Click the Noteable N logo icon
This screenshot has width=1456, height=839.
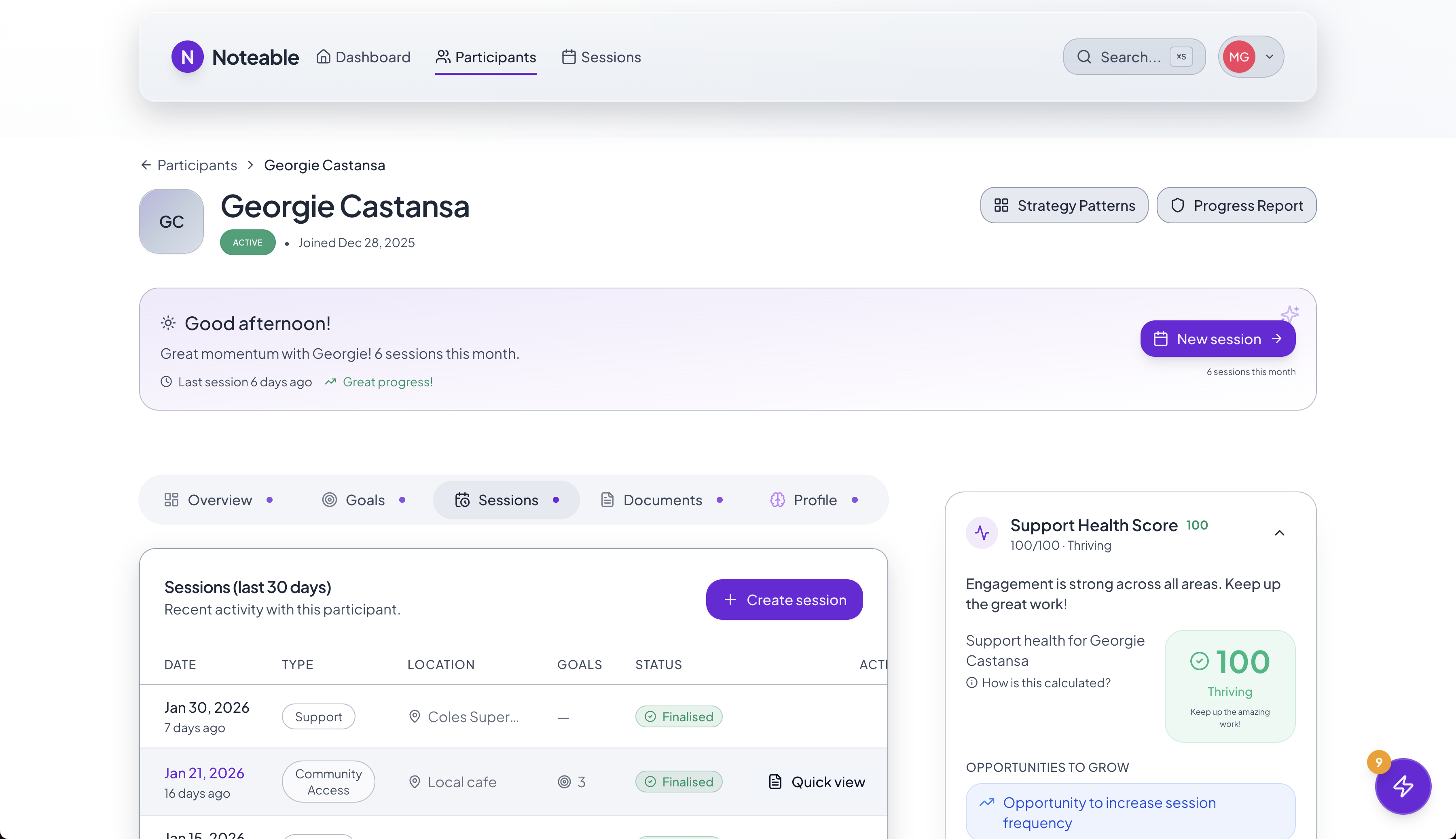pyautogui.click(x=187, y=57)
